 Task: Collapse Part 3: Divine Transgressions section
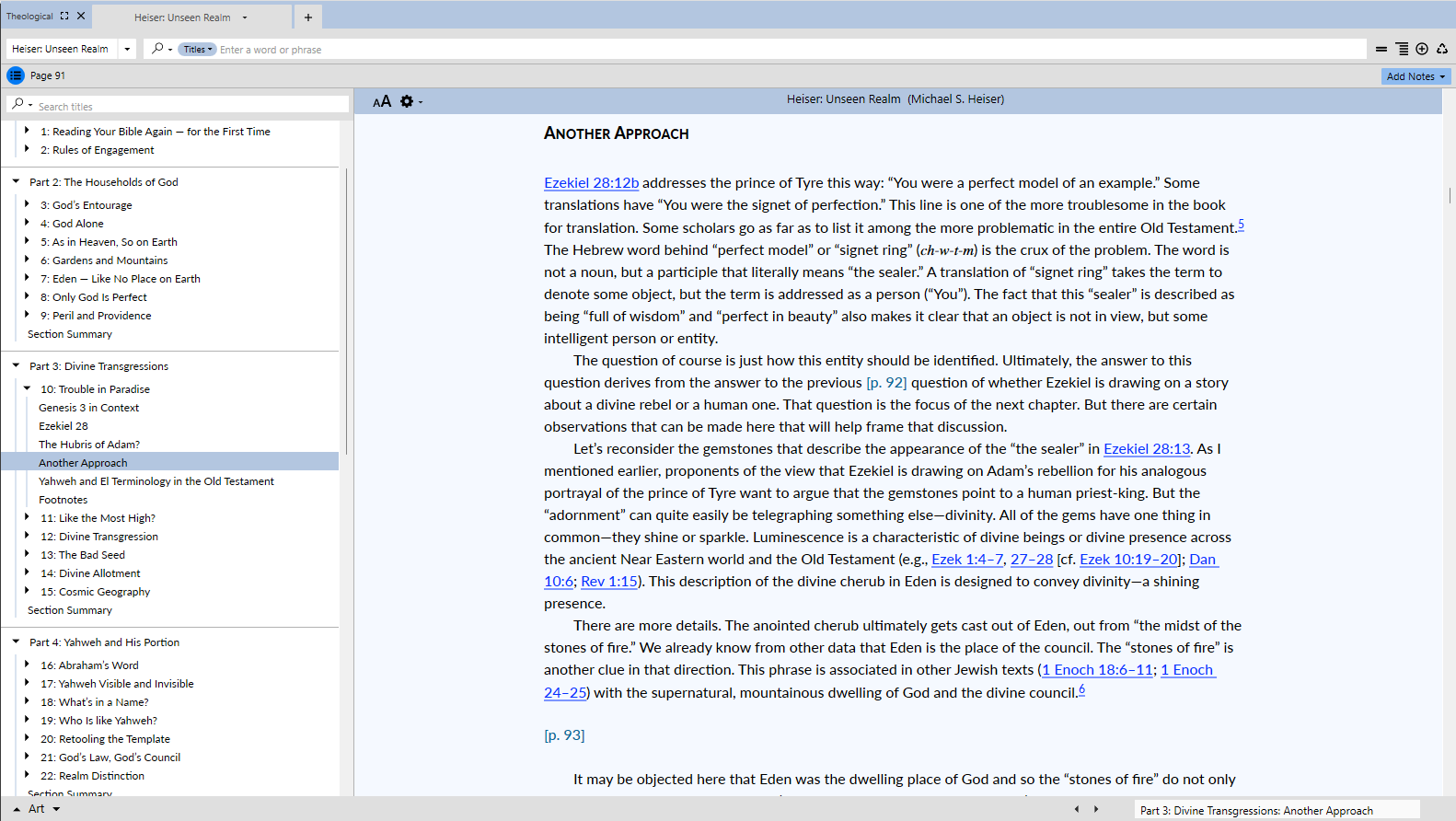[x=17, y=366]
